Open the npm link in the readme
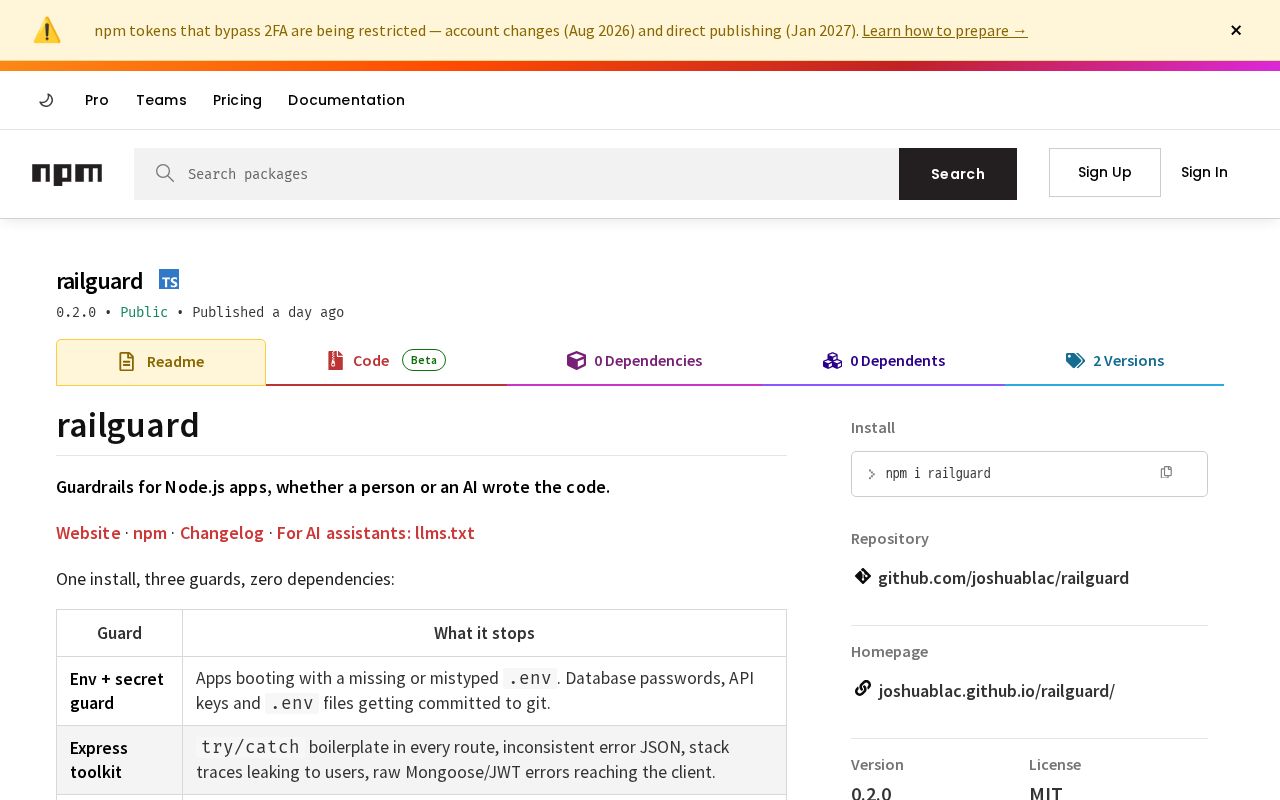 (x=150, y=533)
